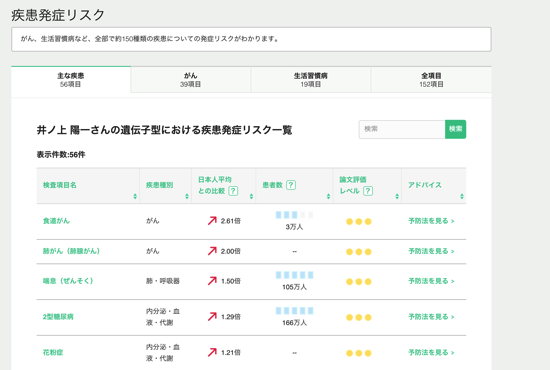View 予防法を見る for 食道がん
Screen dimensions: 550x370
(431, 221)
